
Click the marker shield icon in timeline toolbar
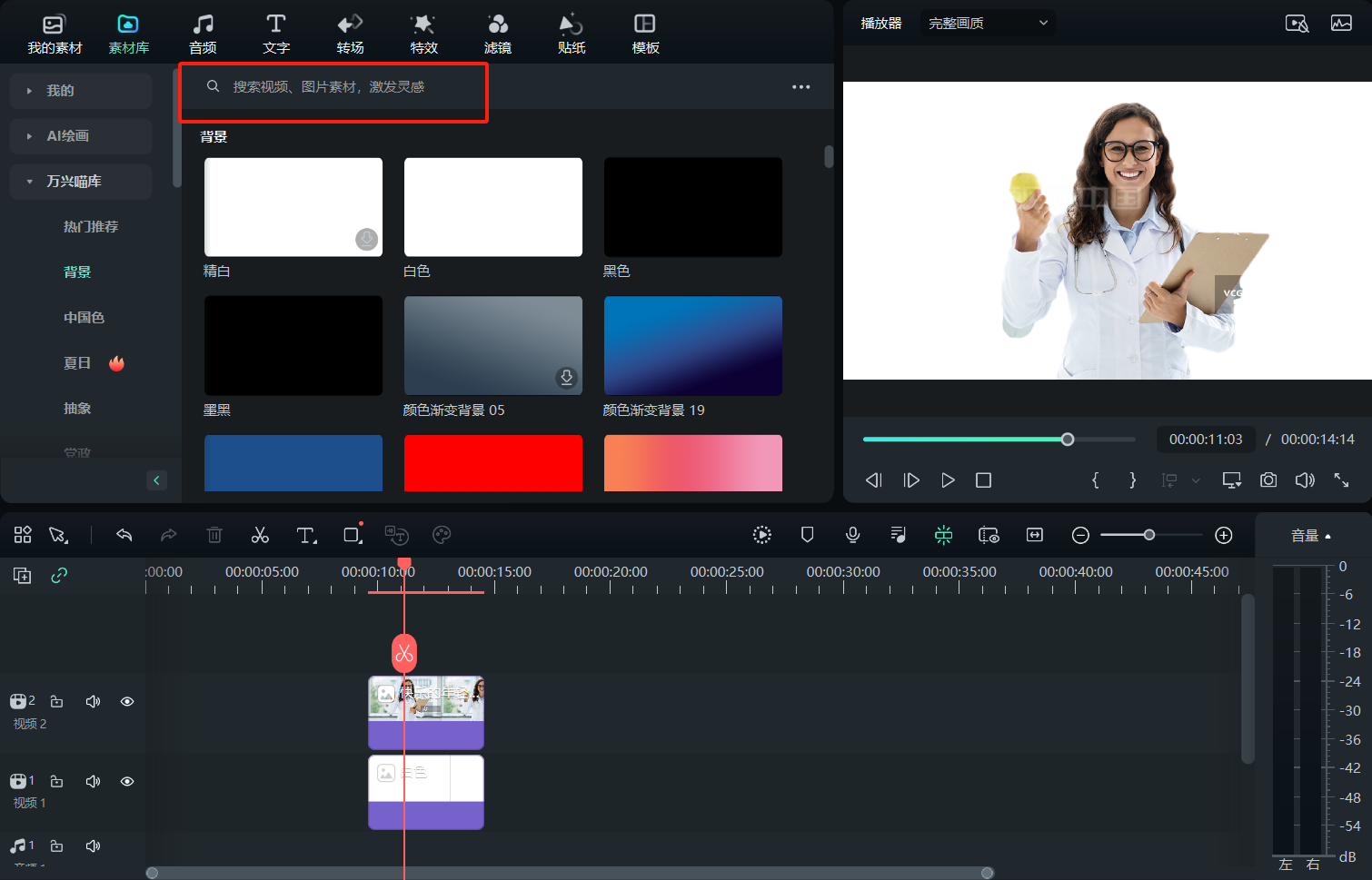tap(807, 535)
